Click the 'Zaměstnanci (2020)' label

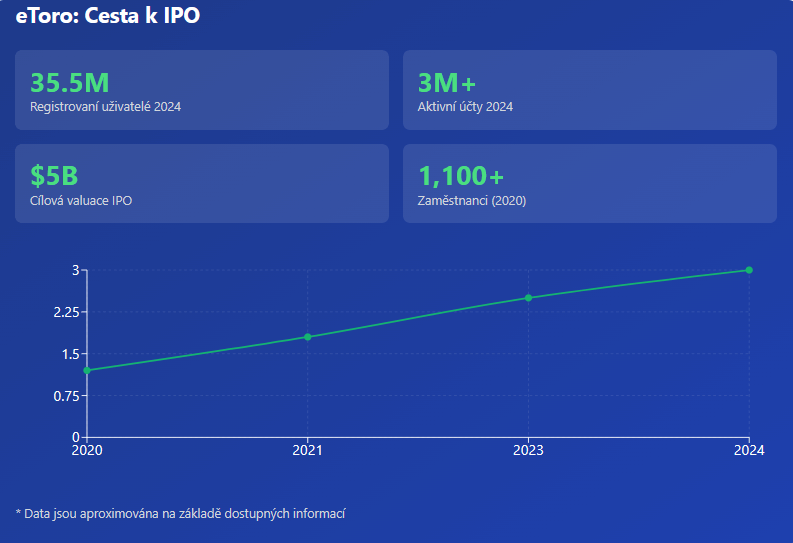[471, 201]
